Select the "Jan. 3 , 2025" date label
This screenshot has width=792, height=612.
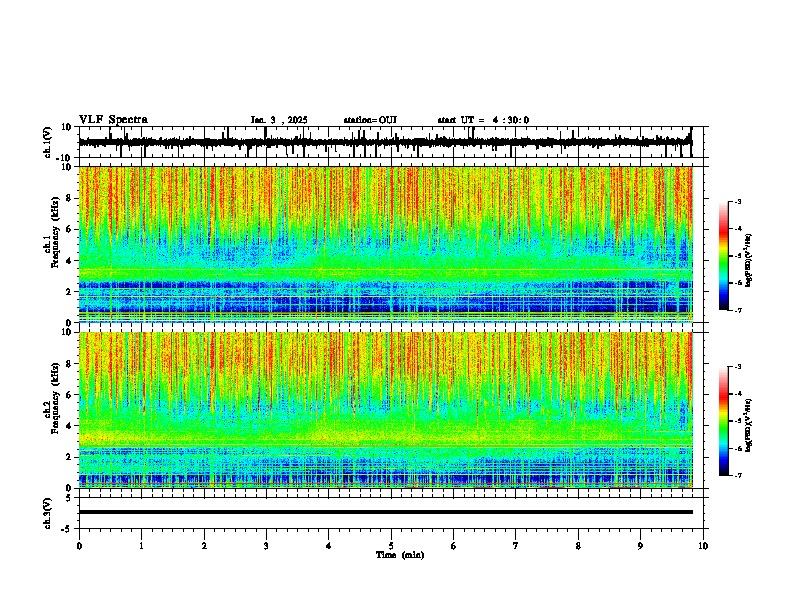(x=279, y=120)
